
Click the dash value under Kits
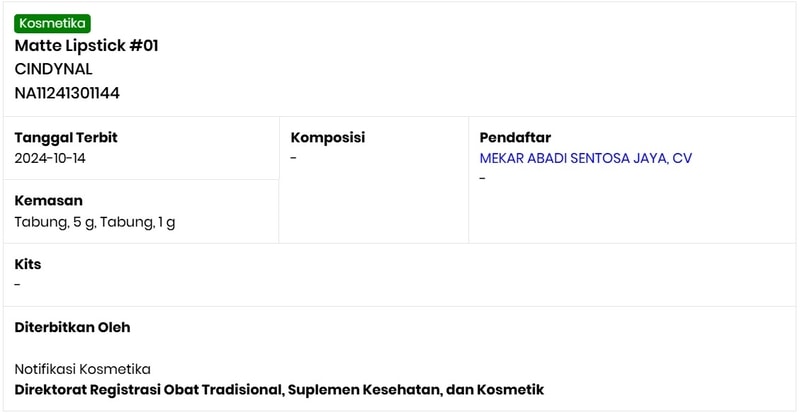(x=17, y=285)
